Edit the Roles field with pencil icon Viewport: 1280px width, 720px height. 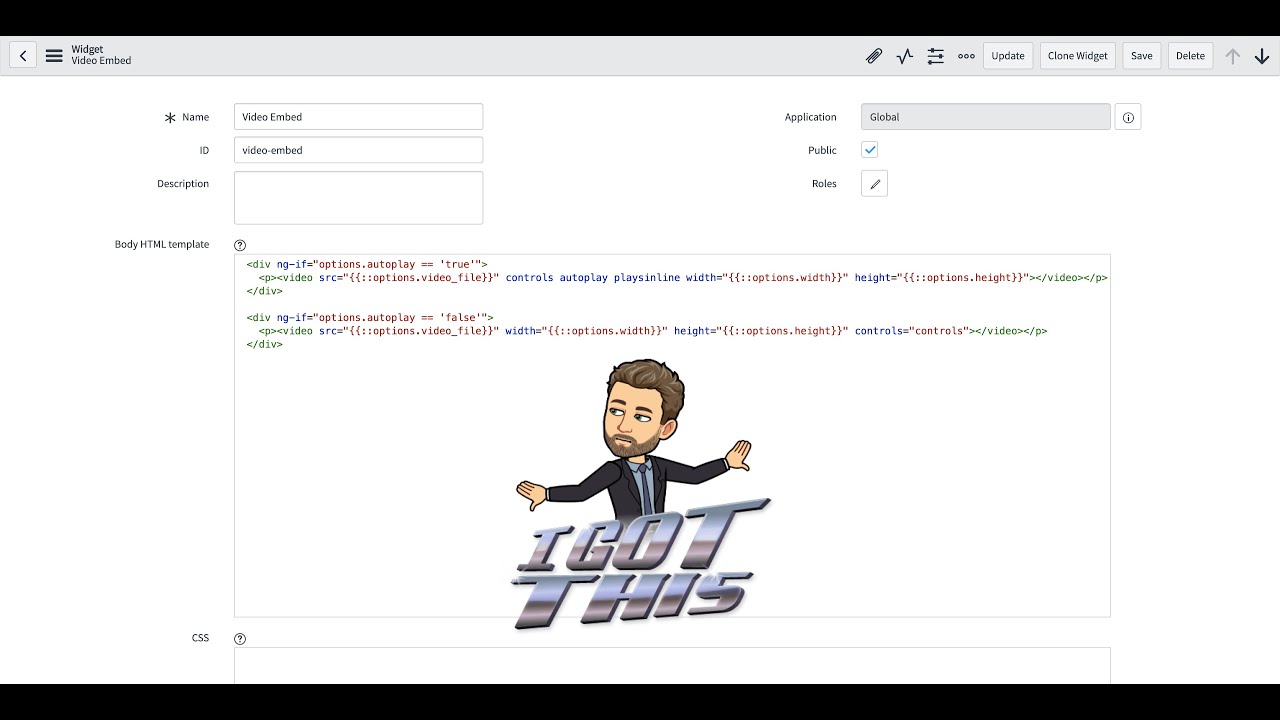coord(873,183)
